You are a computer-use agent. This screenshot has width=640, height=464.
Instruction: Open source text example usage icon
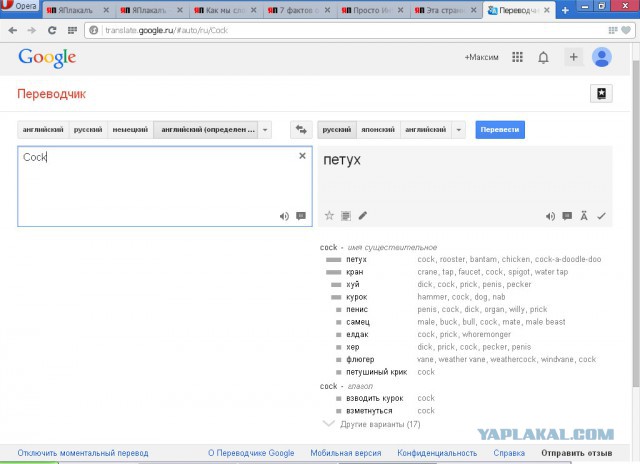click(x=301, y=216)
